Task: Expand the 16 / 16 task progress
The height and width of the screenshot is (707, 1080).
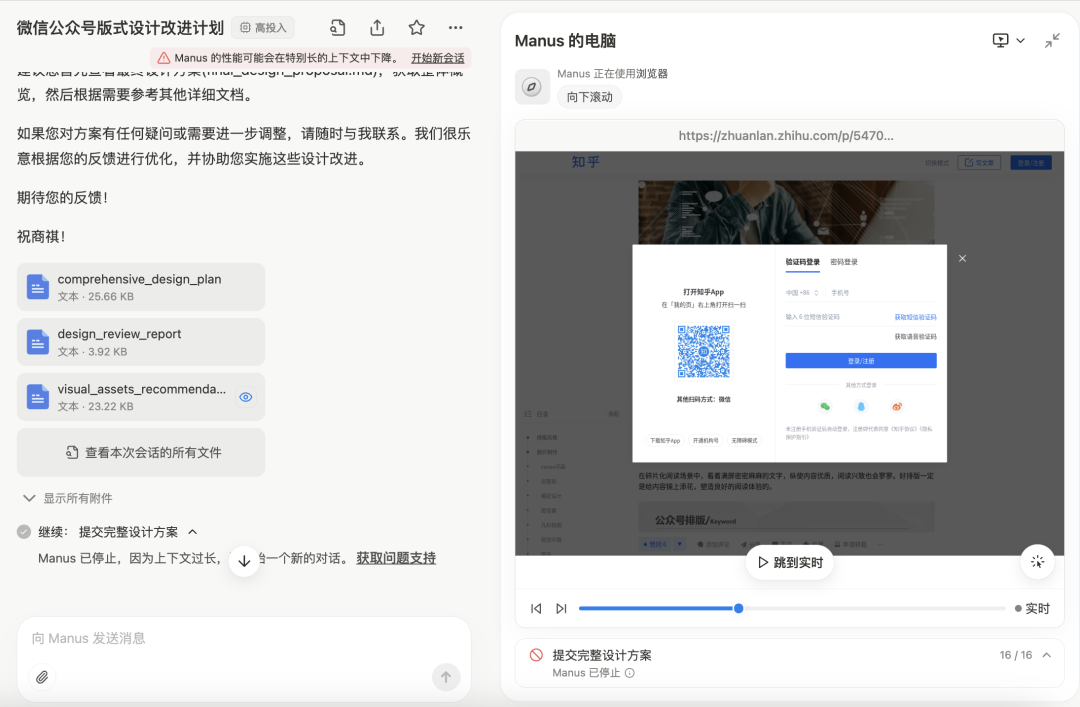Action: point(1047,655)
